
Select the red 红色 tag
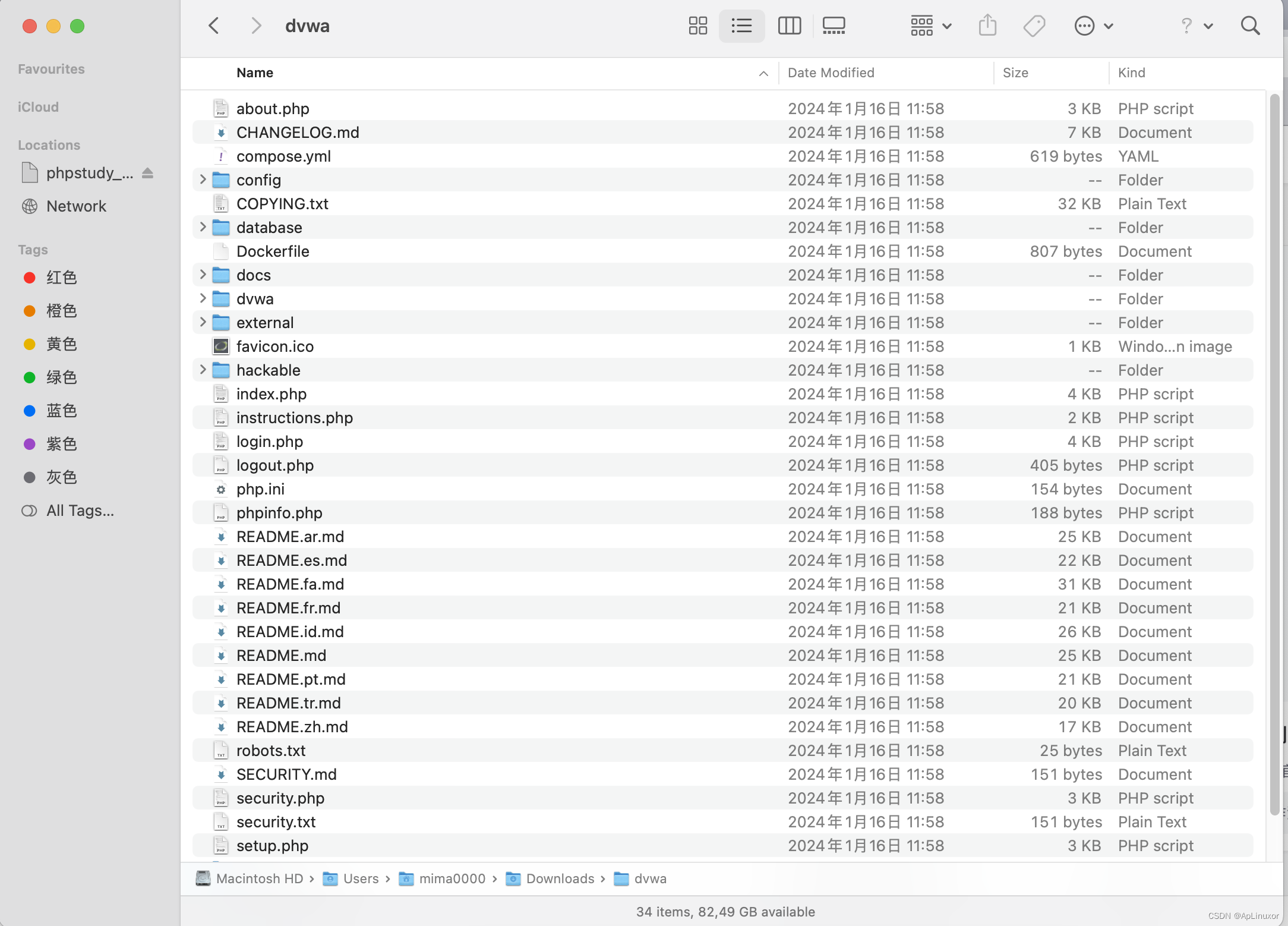pyautogui.click(x=61, y=278)
